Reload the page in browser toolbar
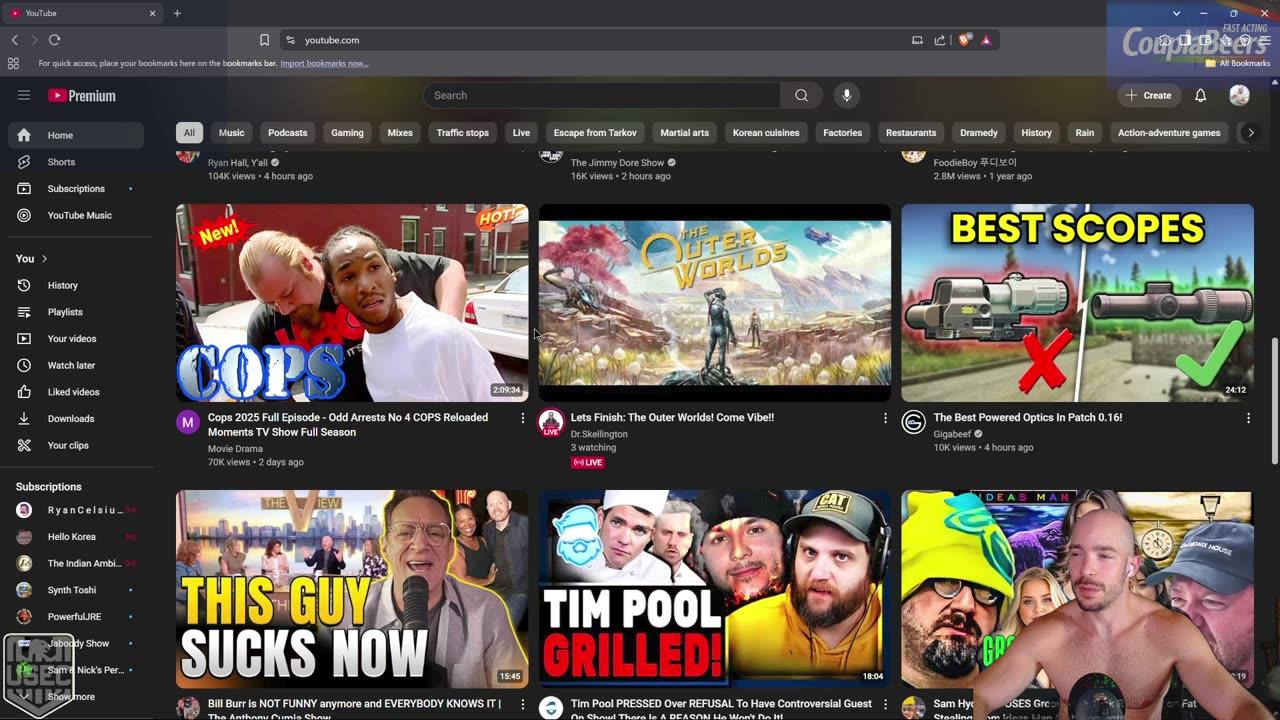 pyautogui.click(x=54, y=40)
